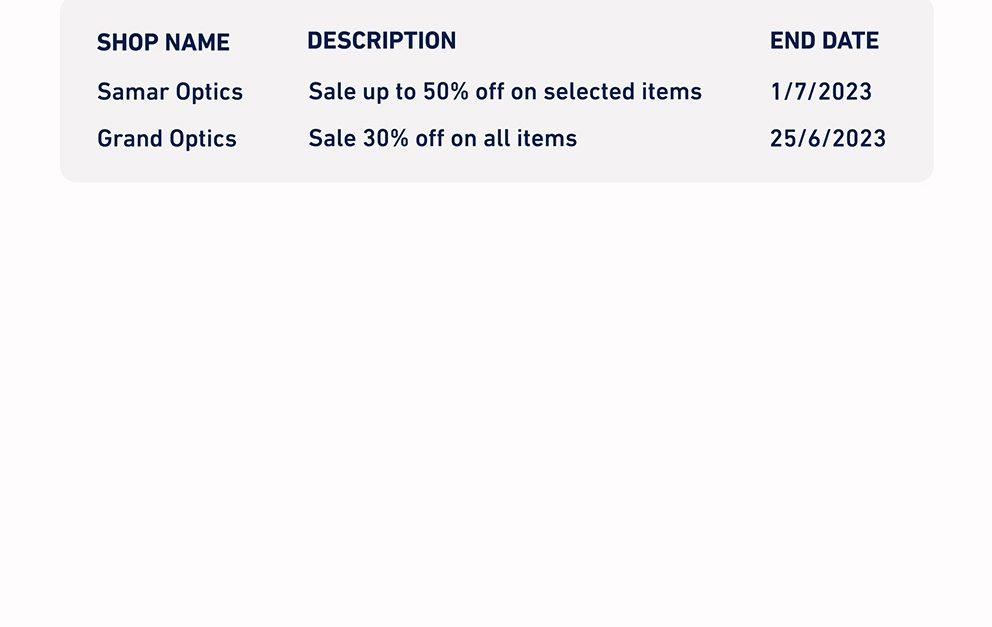Click the word 'Sale' in Grand Optics row

tap(332, 138)
